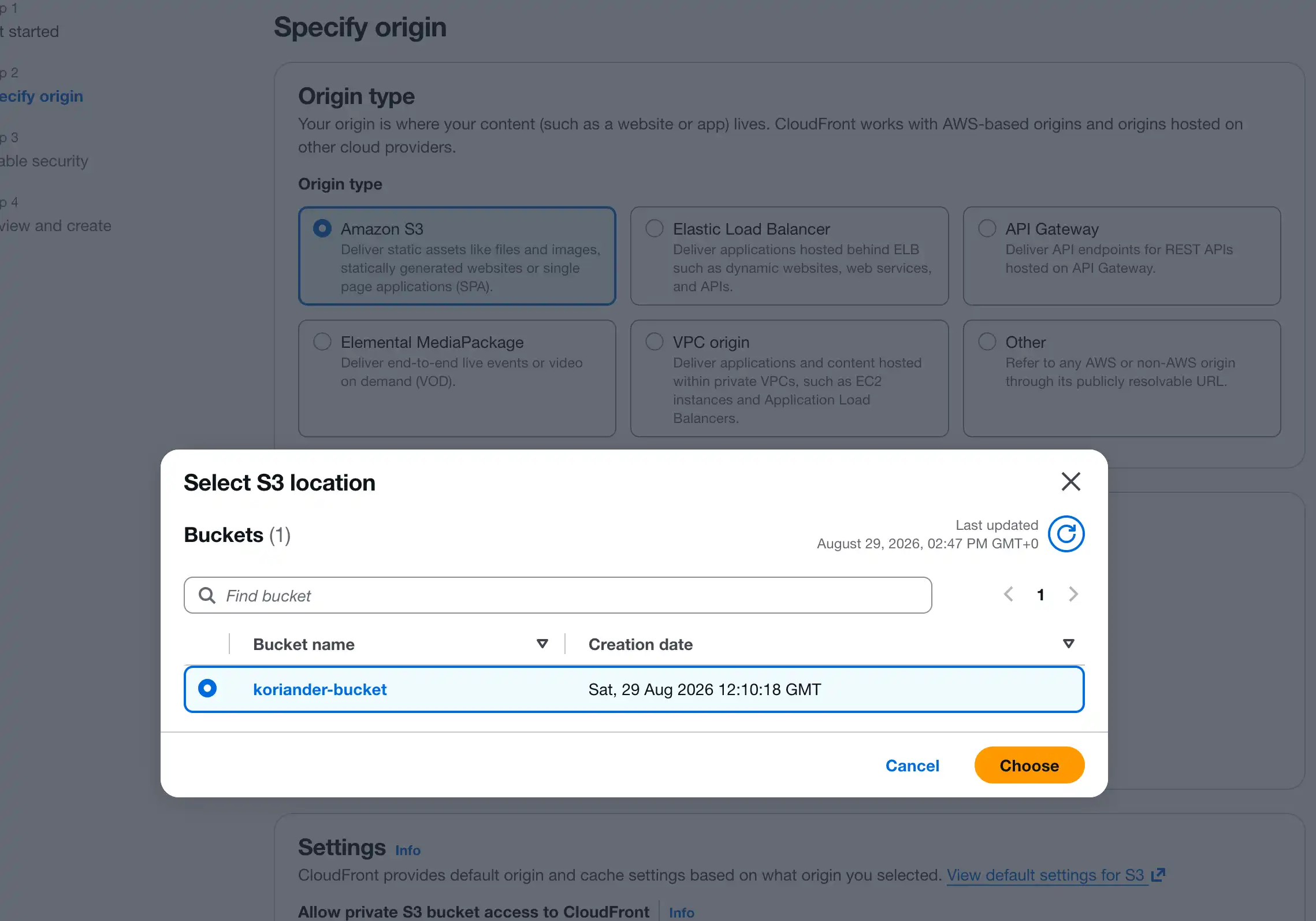
Task: Focus the Find bucket search field
Action: click(x=557, y=595)
